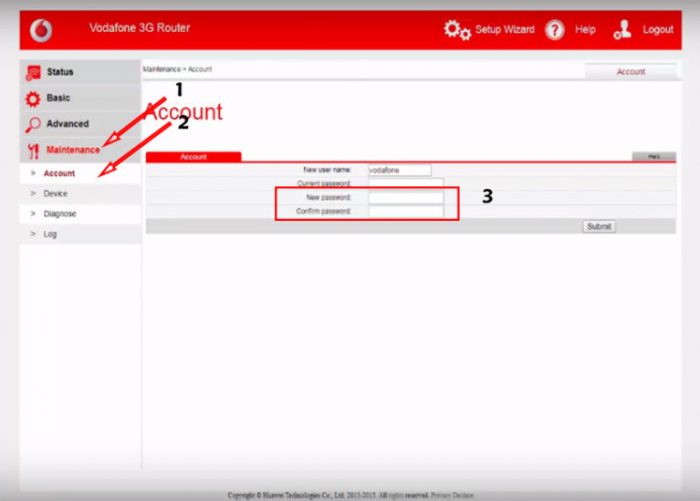This screenshot has width=700, height=501.
Task: Open the Help link in header
Action: 585,29
